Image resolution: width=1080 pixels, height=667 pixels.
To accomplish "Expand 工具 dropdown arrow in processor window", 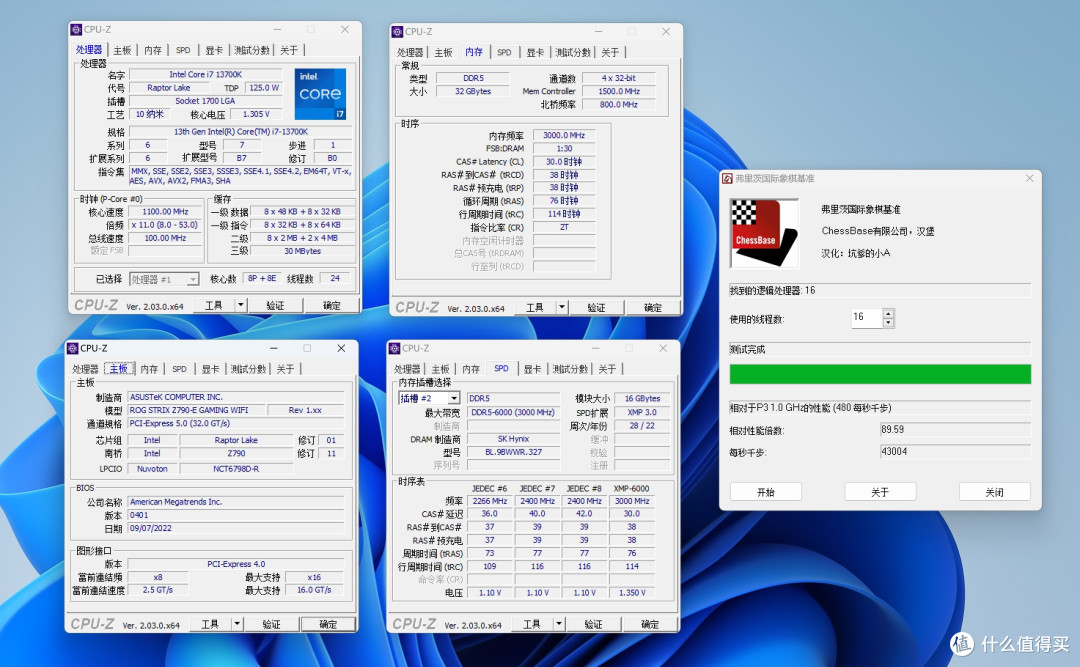I will pos(240,305).
